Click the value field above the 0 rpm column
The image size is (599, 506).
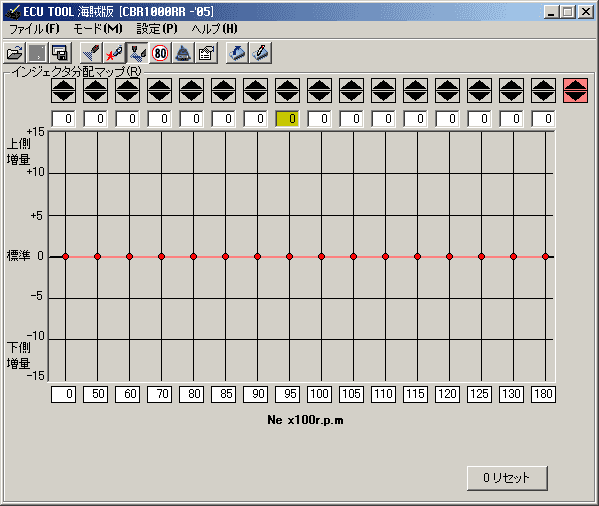point(63,119)
